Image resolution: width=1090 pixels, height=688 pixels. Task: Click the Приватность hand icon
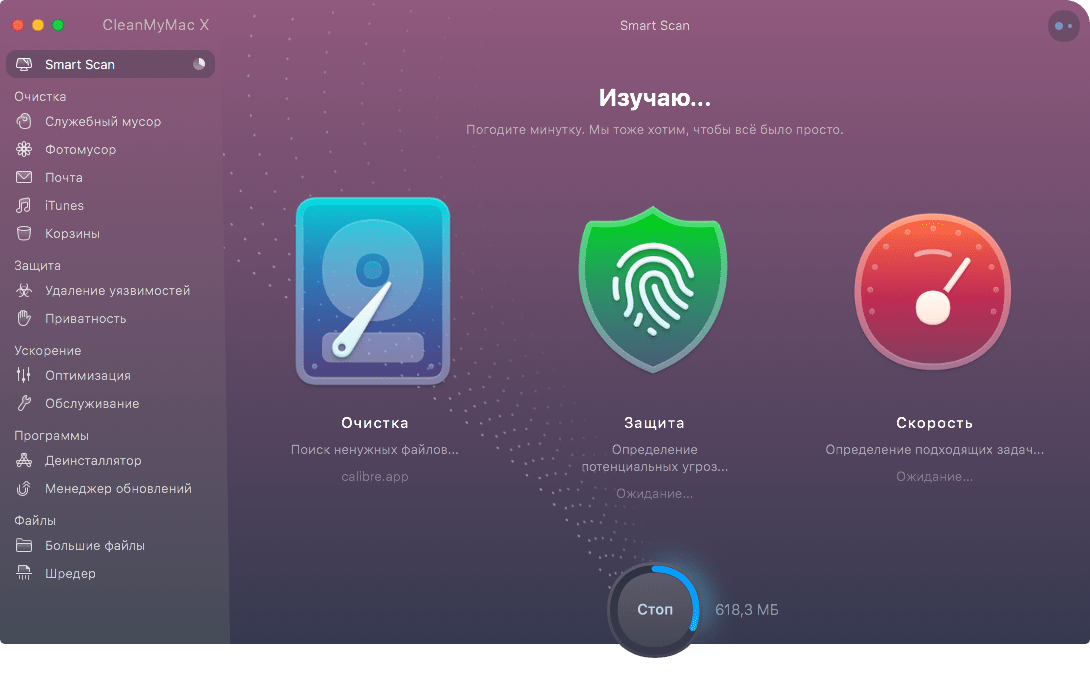(x=24, y=318)
